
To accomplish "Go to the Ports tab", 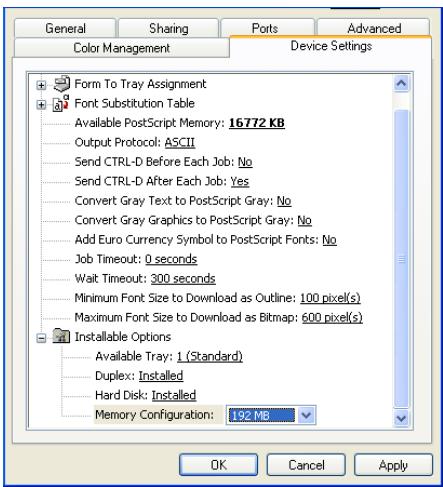I will coord(265,28).
